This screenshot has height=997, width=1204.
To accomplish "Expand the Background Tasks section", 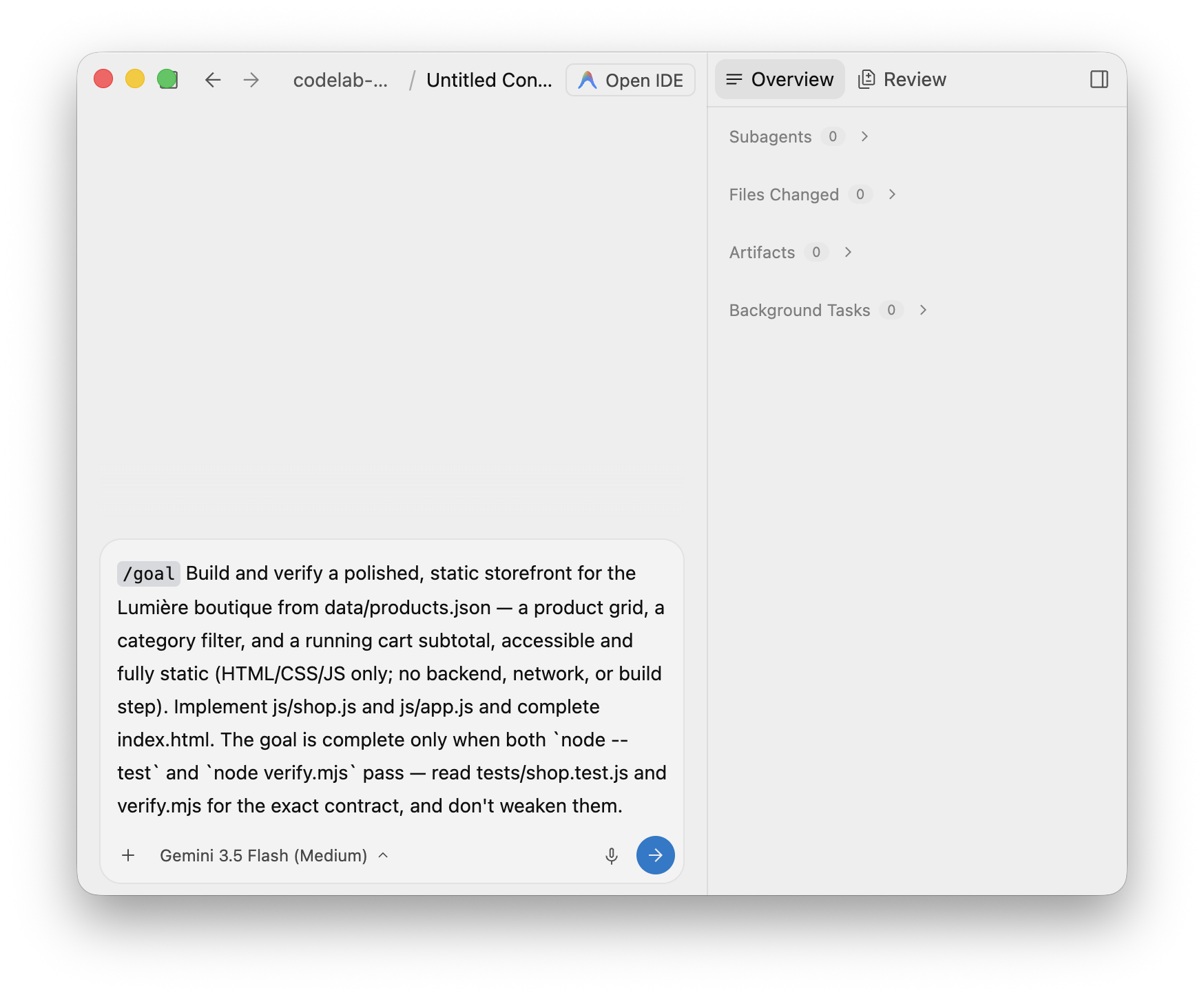I will point(829,311).
